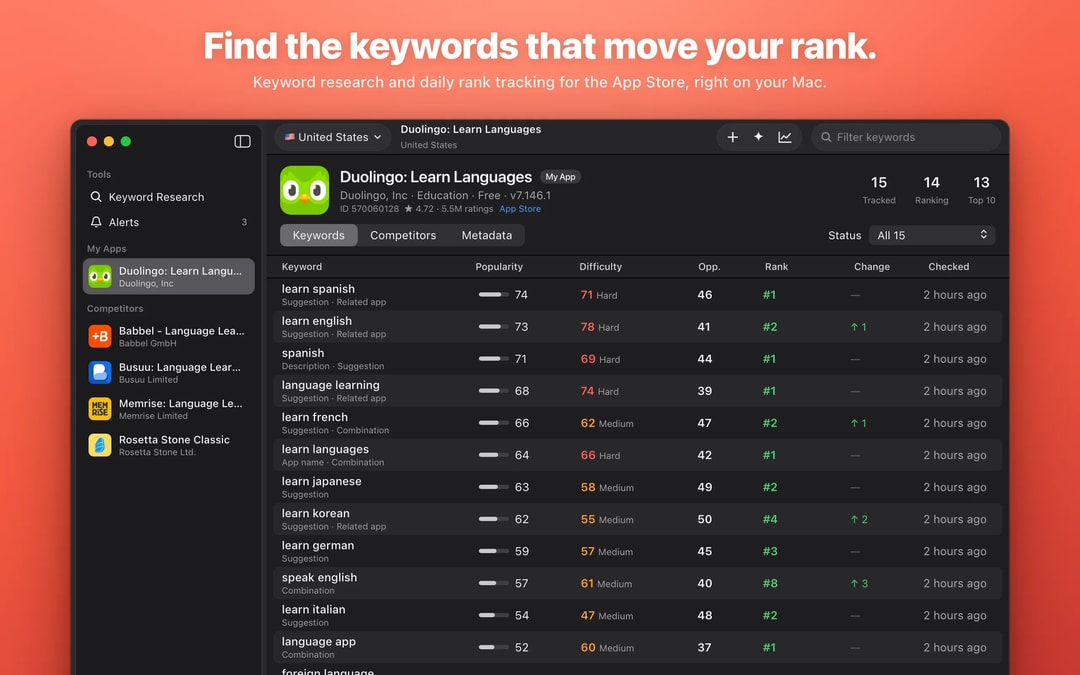1080x675 pixels.
Task: Open the rank chart icon
Action: click(785, 137)
